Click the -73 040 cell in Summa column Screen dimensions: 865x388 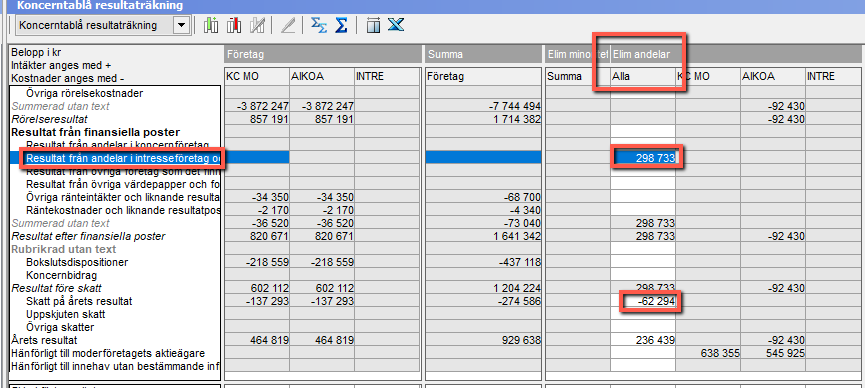click(483, 223)
